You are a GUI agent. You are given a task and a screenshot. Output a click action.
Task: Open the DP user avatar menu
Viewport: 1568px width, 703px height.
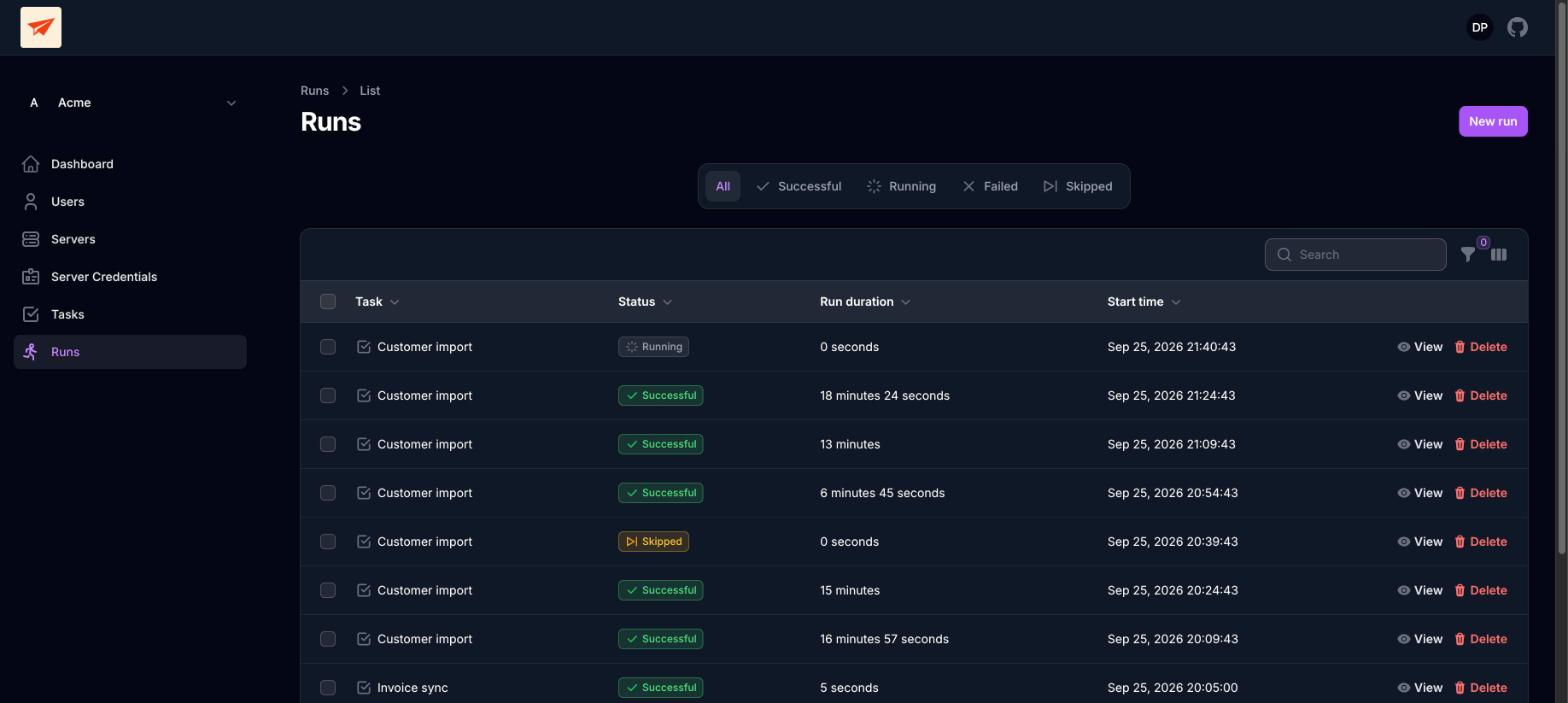pyautogui.click(x=1479, y=27)
